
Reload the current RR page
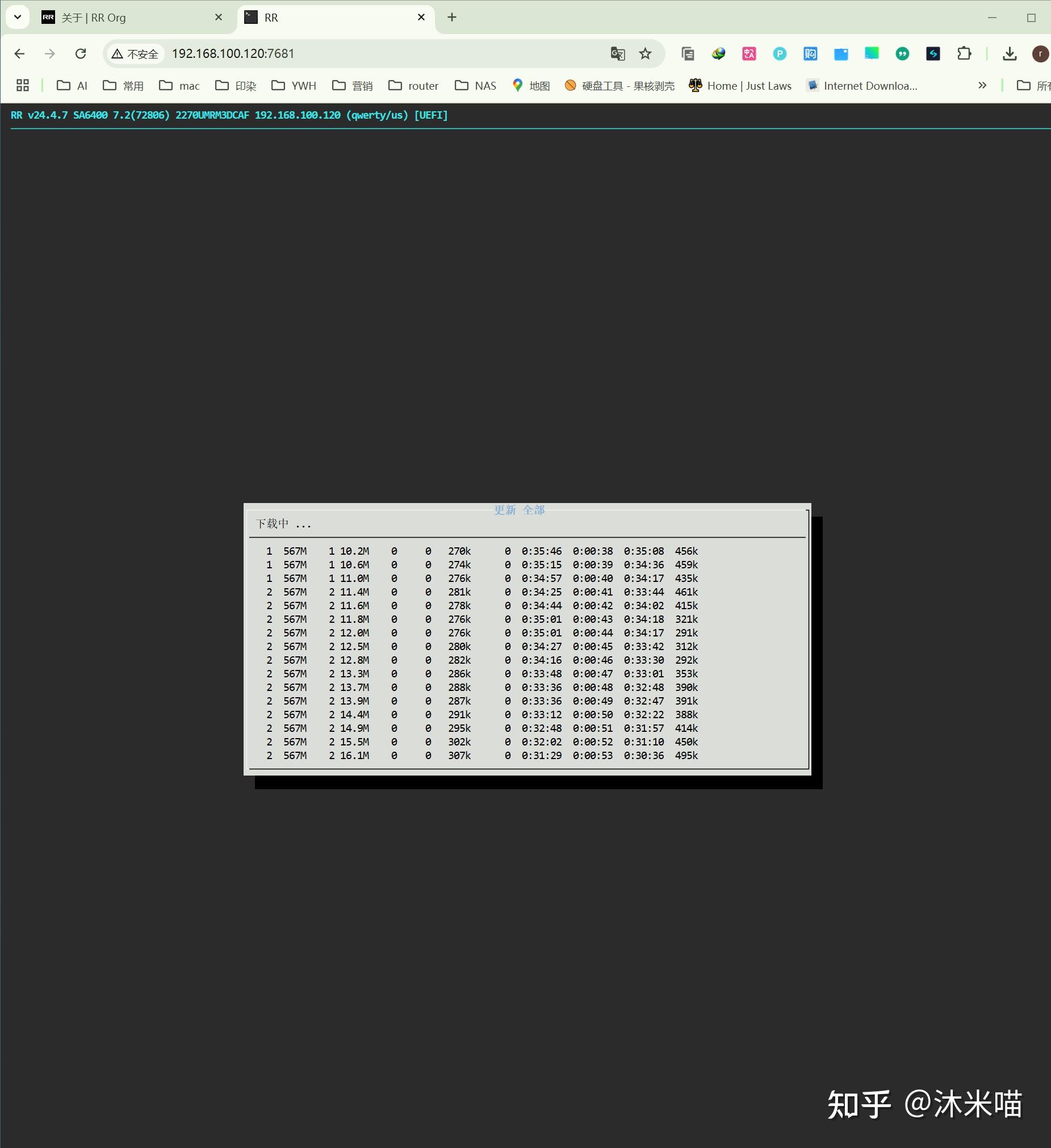click(81, 54)
